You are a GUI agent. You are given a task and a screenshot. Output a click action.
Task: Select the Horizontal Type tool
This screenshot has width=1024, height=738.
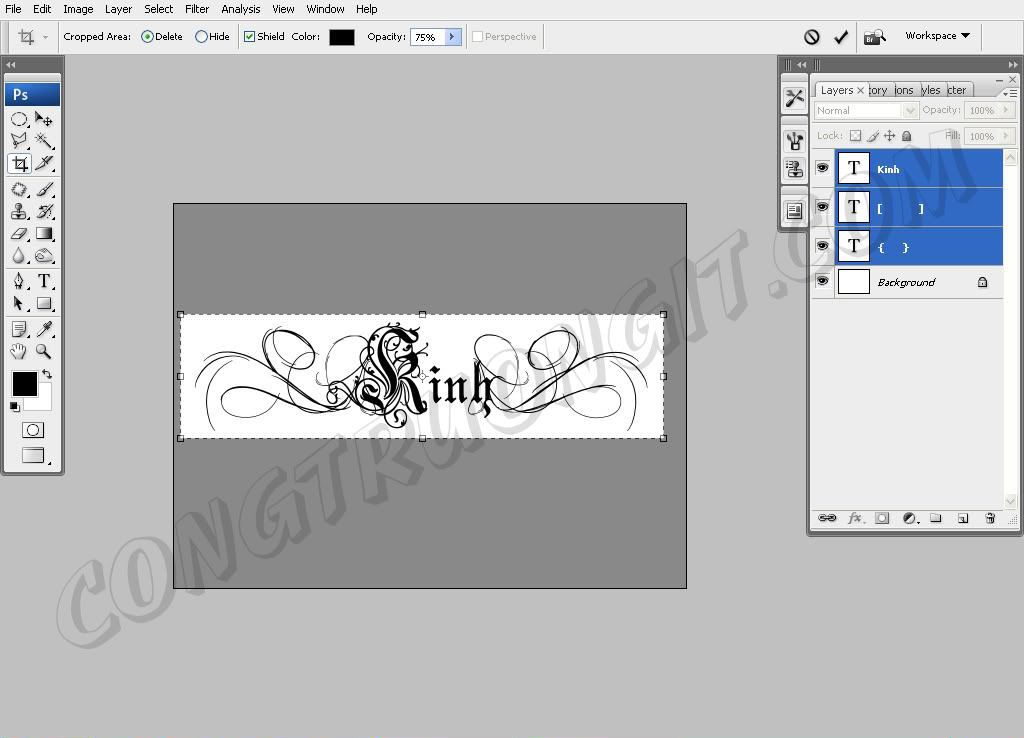pos(44,281)
